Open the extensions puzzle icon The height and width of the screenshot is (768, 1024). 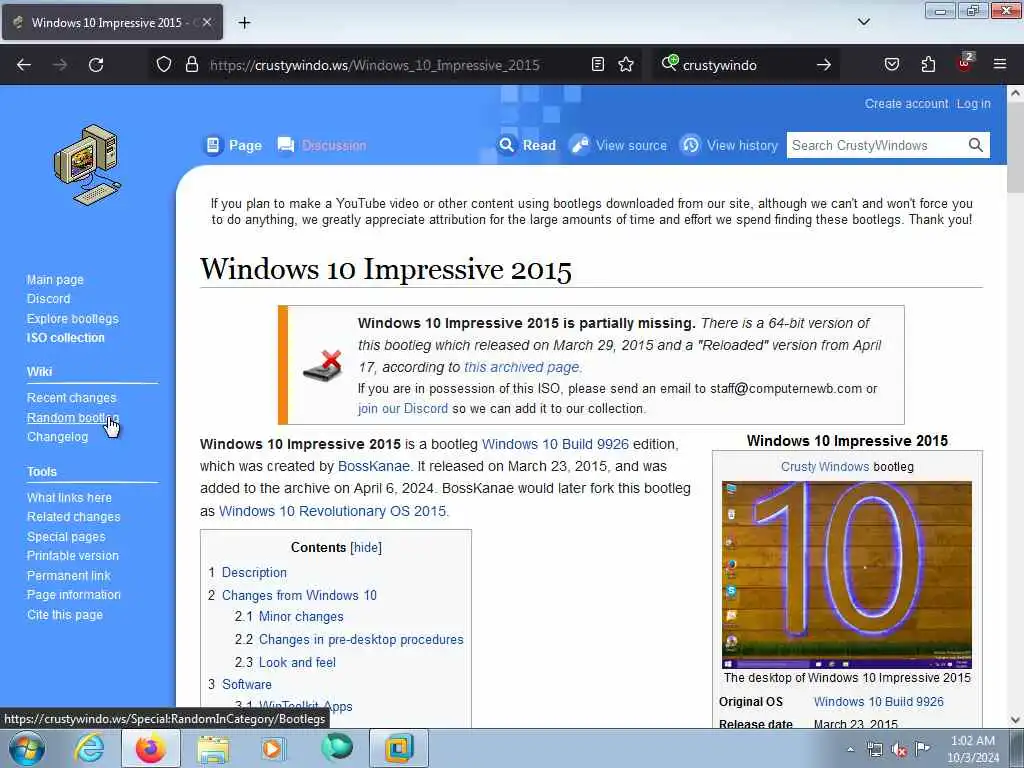(928, 64)
